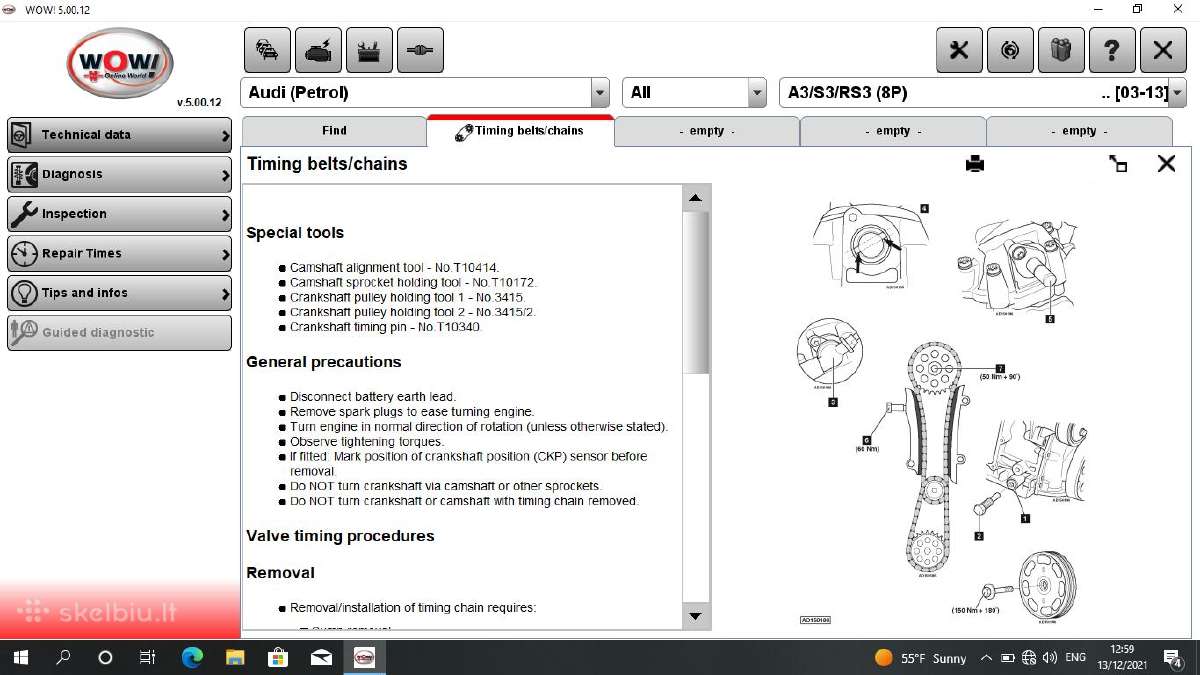1200x675 pixels.
Task: Click the scroll up arrow of text panel
Action: tap(696, 198)
